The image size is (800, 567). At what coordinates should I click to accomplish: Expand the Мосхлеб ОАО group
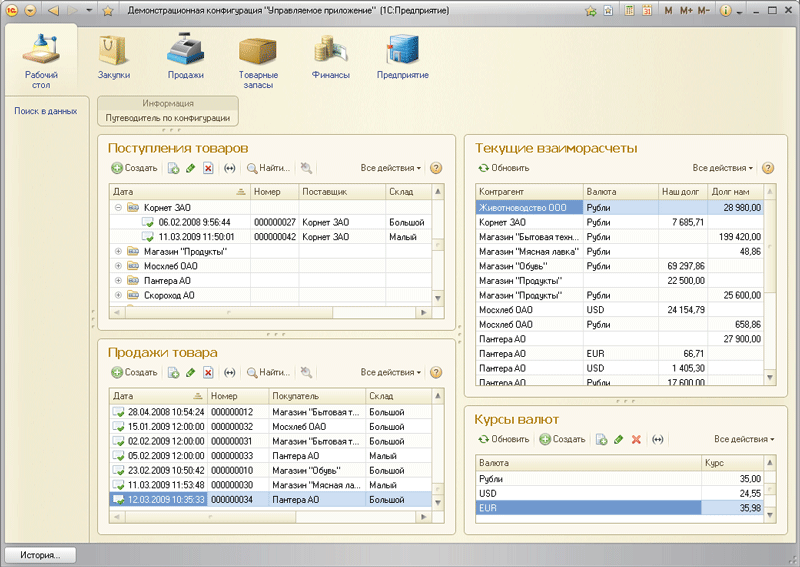118,267
